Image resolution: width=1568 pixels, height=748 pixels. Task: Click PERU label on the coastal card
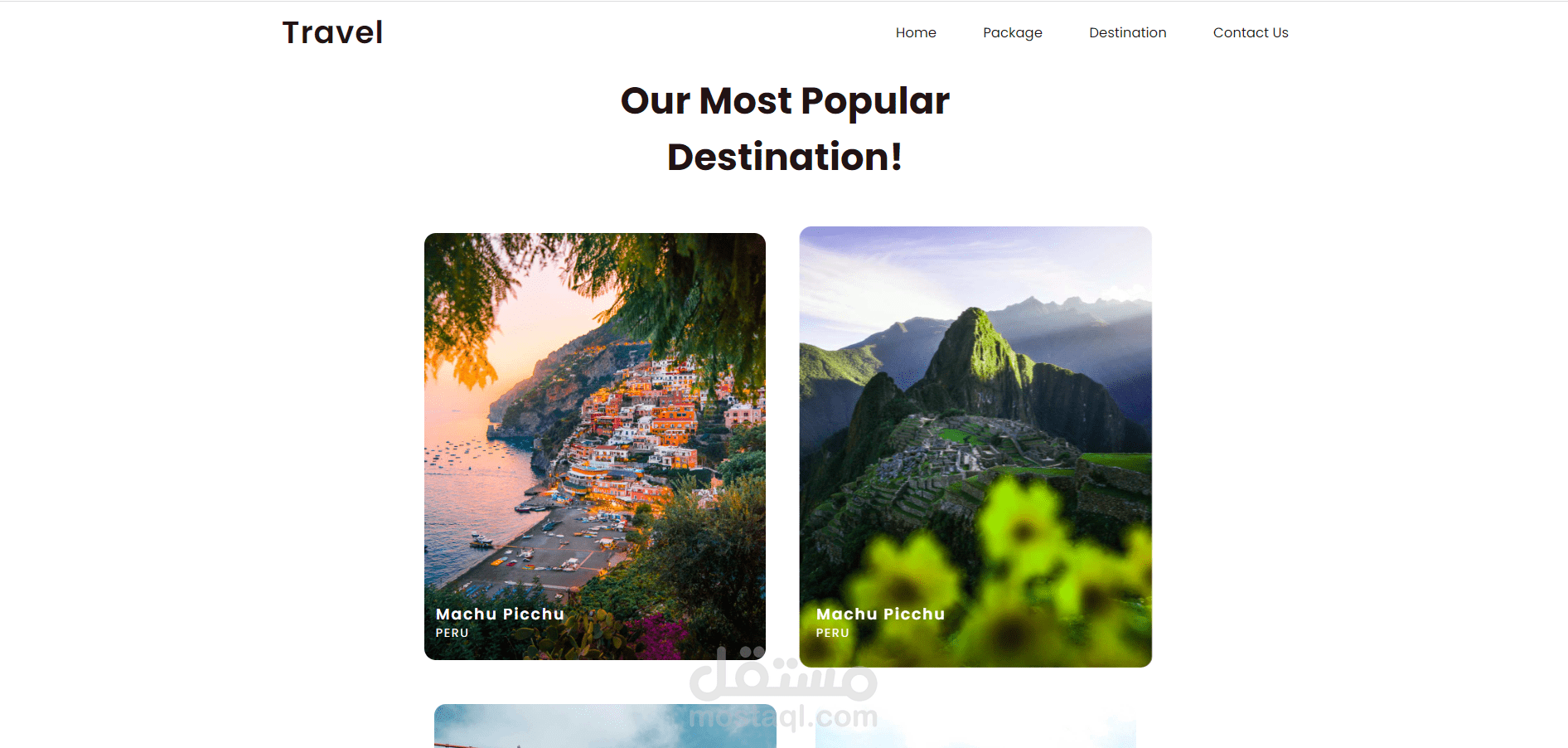[452, 633]
